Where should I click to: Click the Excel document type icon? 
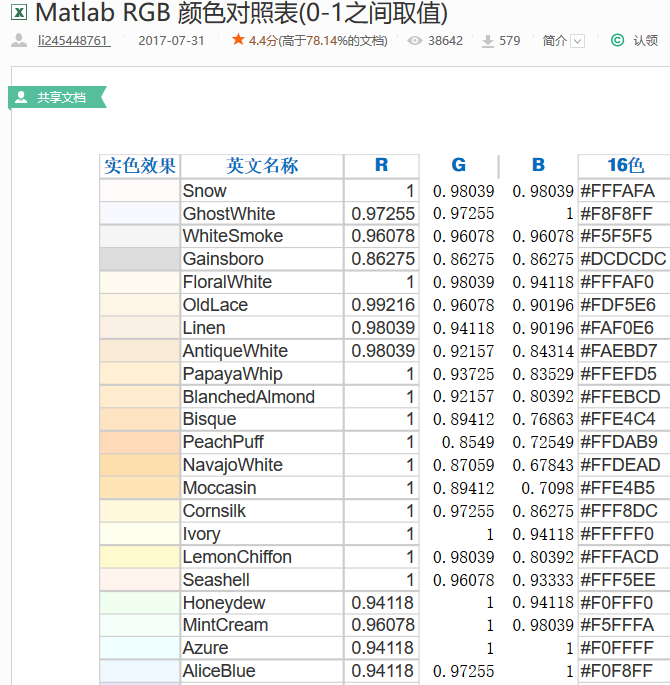[19, 12]
